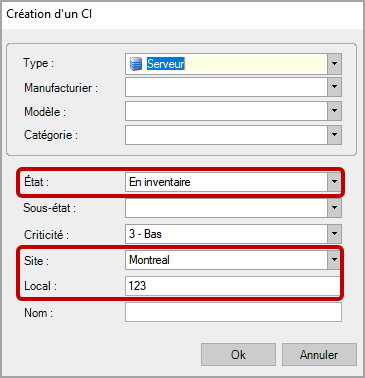Select the highlighted Serveur text in Type
This screenshot has height=378, width=365.
pos(166,64)
